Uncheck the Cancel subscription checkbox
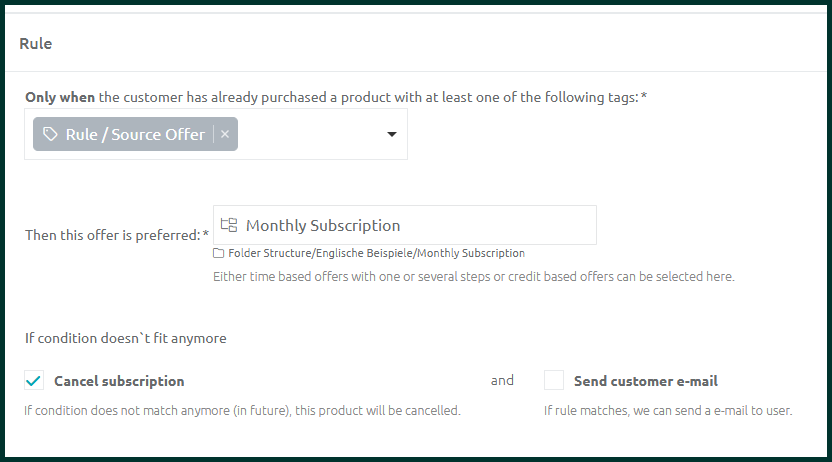 (34, 380)
